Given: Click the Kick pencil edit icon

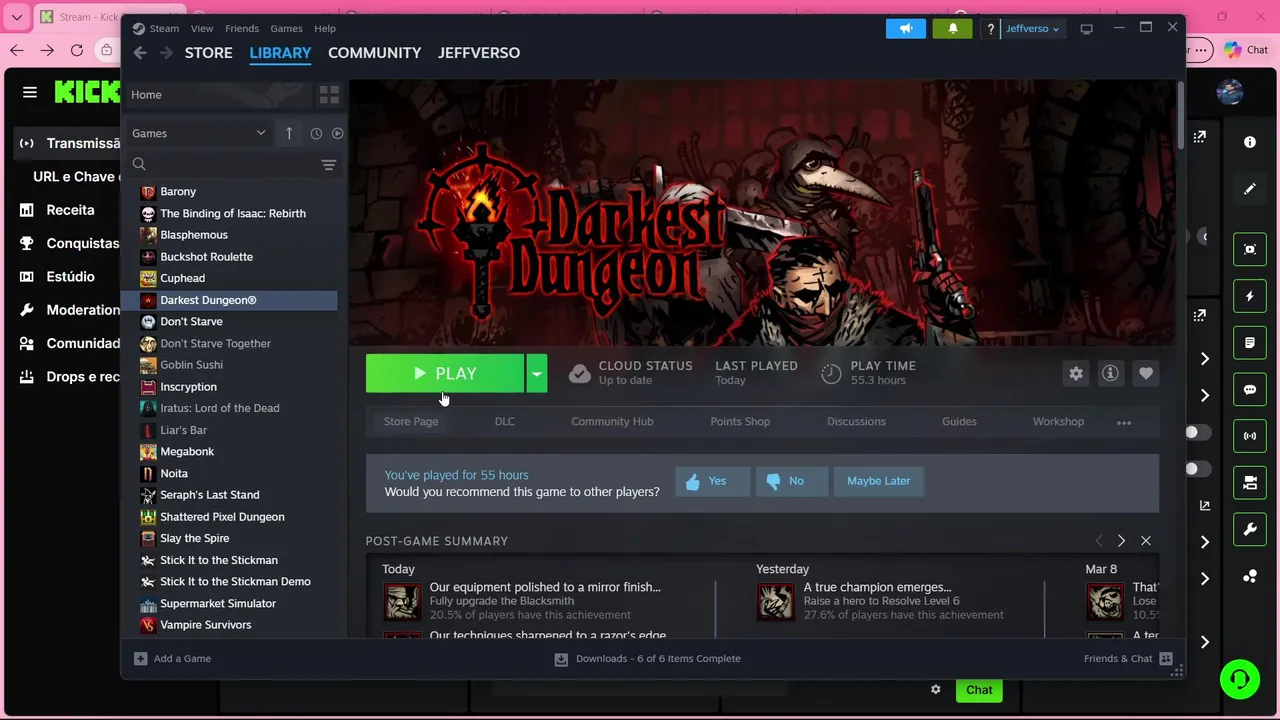Looking at the screenshot, I should [x=1250, y=188].
